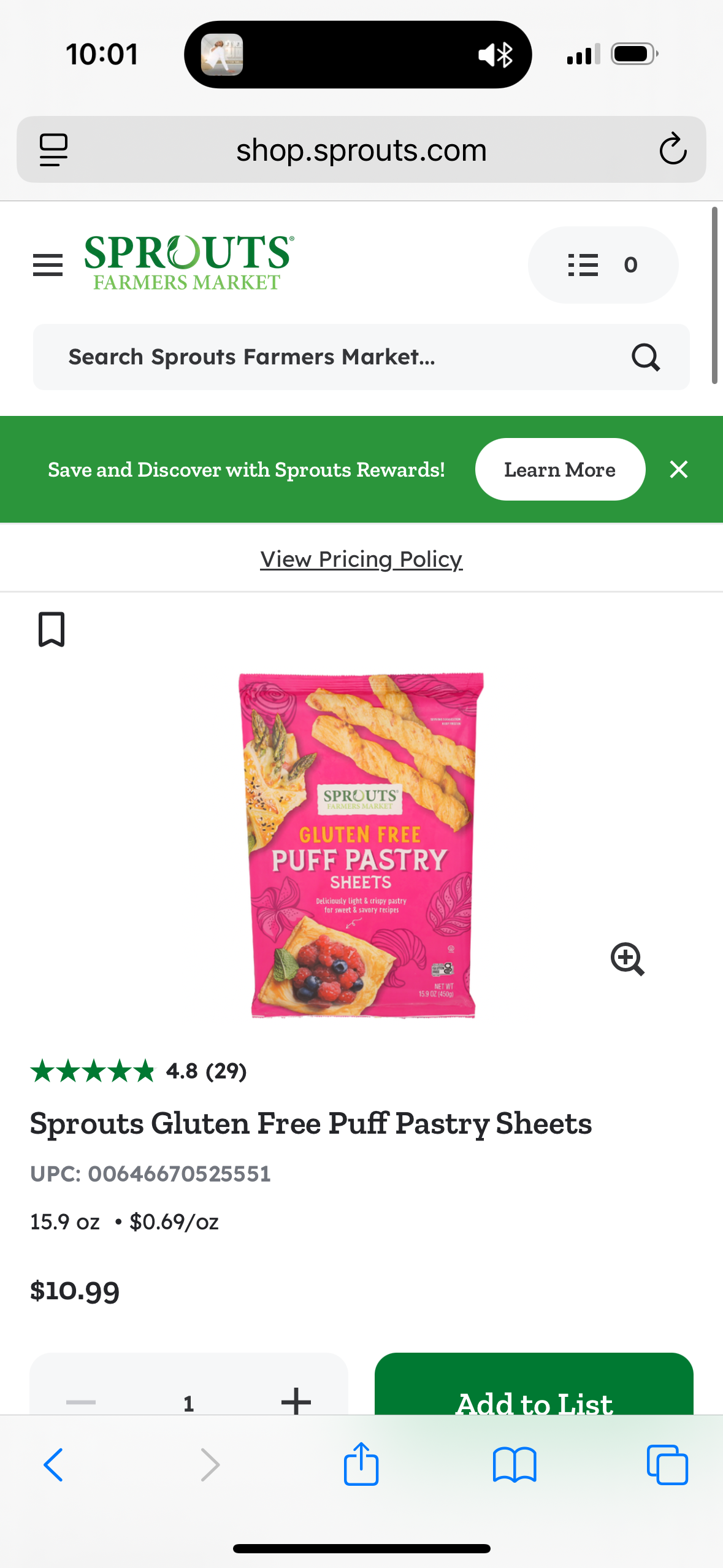Open the hamburger navigation menu
Viewport: 723px width, 1568px height.
click(x=48, y=265)
